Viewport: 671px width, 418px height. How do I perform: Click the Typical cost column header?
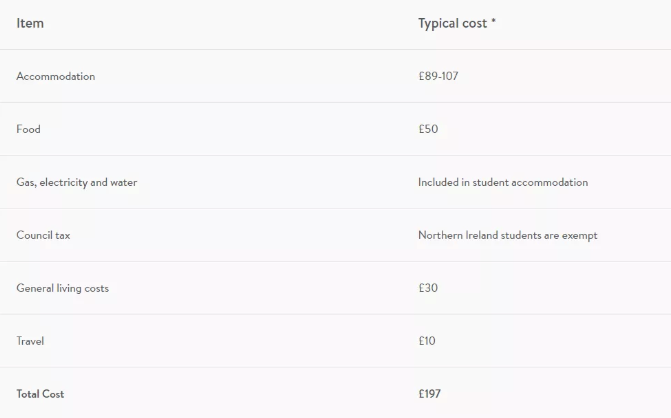click(x=453, y=23)
